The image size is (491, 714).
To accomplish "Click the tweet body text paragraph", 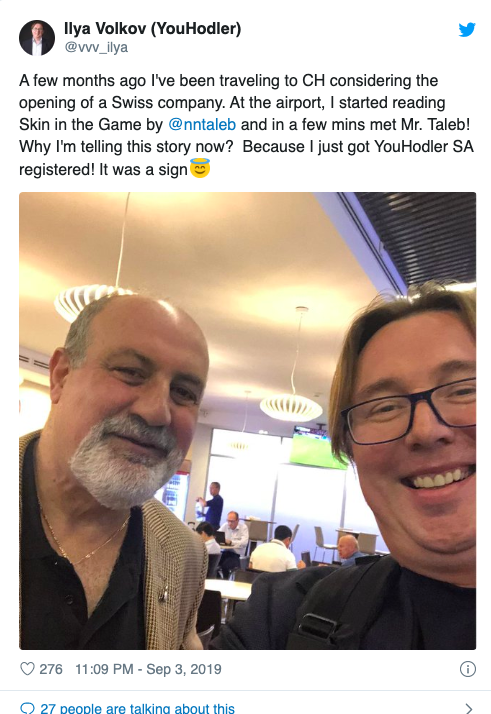I will pos(246,125).
